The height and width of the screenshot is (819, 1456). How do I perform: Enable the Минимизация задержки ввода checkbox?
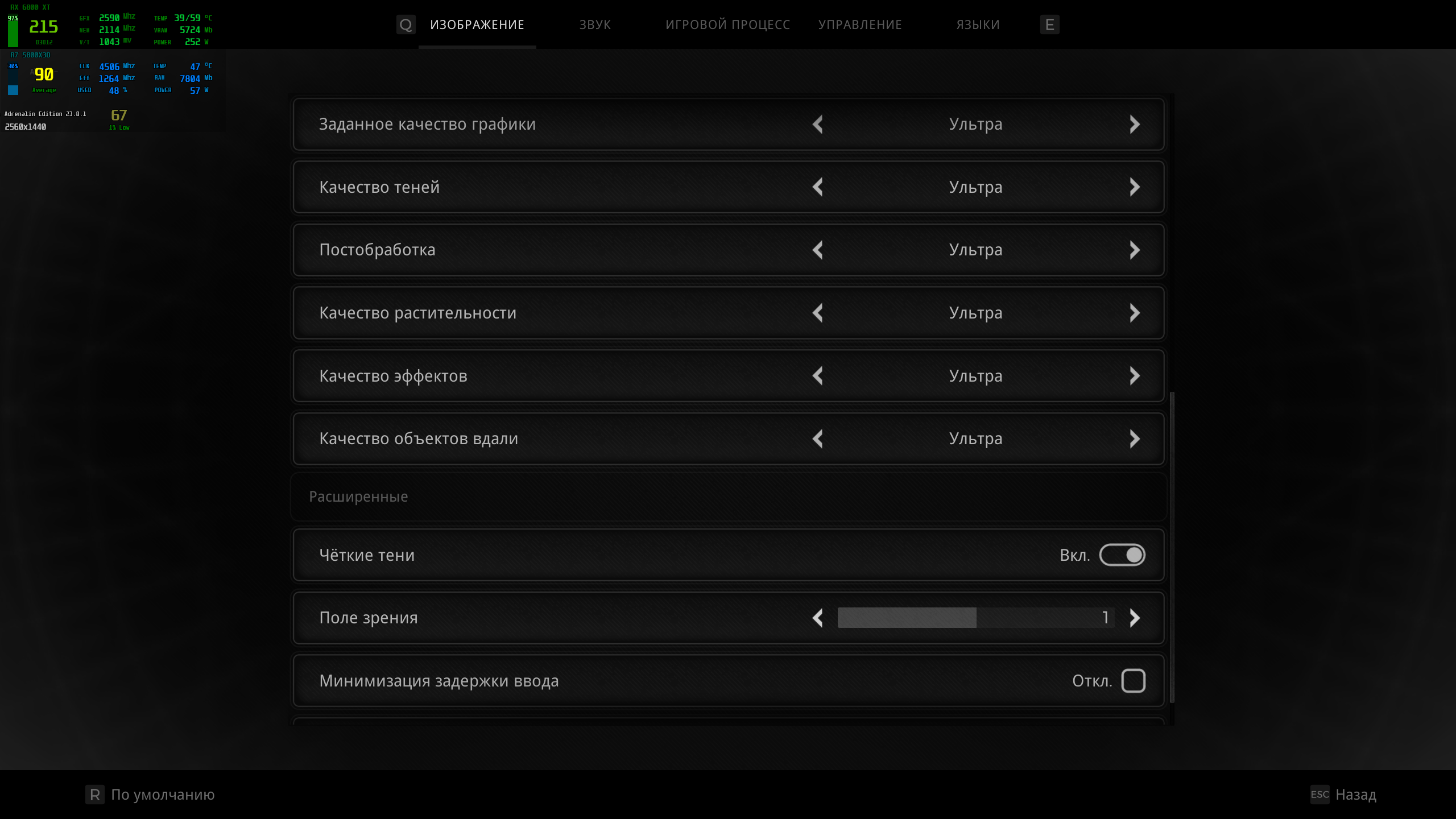click(x=1133, y=681)
